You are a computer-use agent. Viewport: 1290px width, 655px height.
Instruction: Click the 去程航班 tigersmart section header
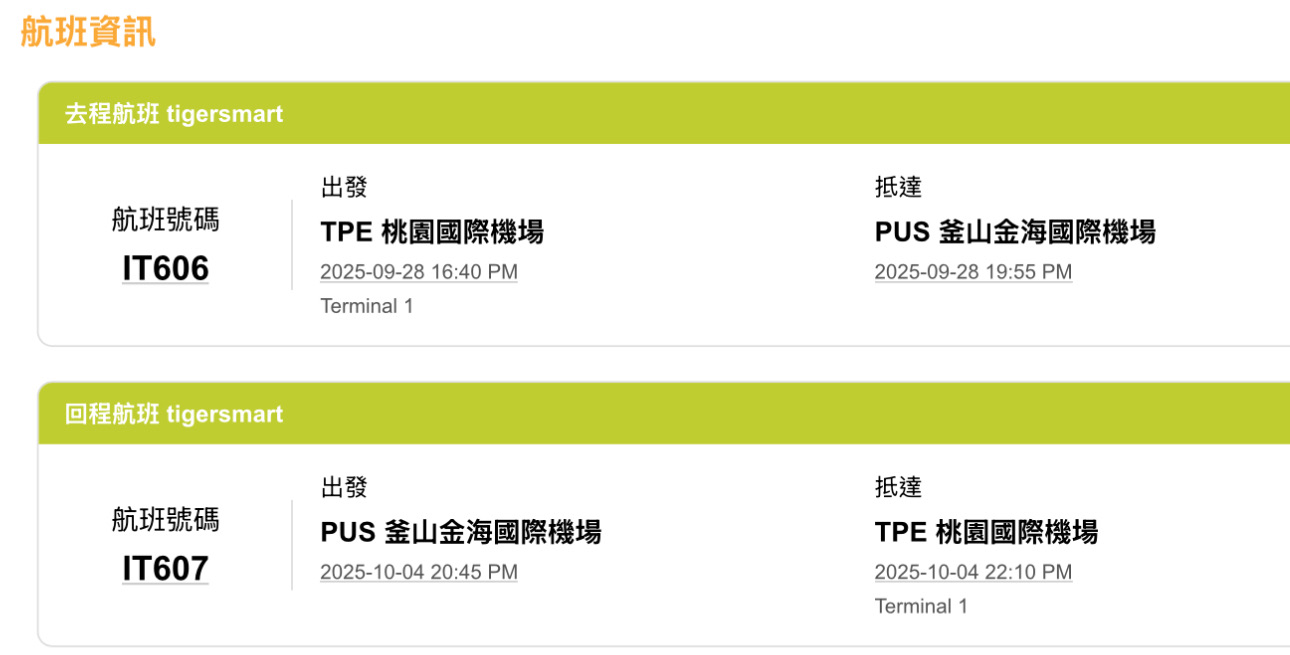tap(174, 114)
